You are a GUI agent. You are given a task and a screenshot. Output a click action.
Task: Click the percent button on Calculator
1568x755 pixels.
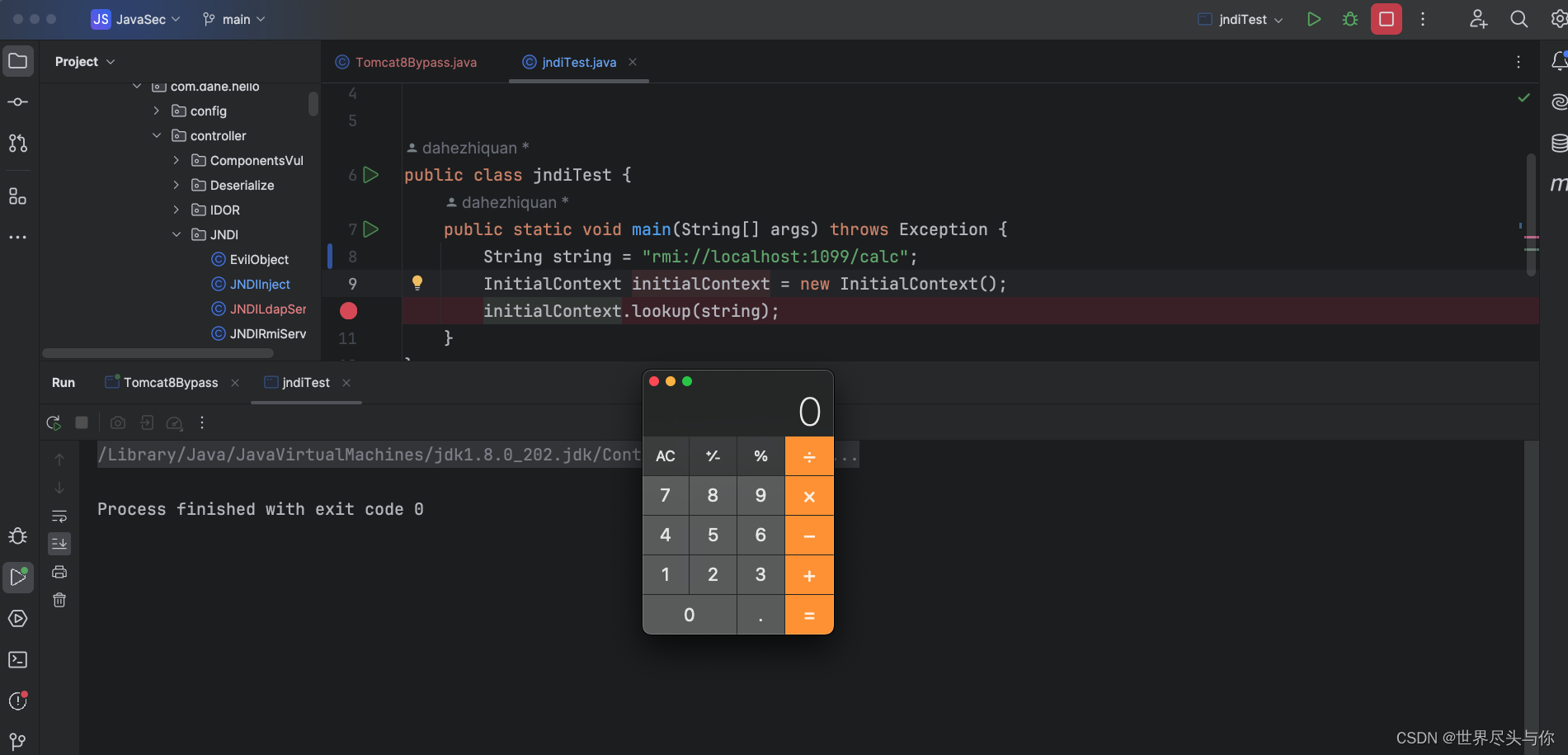pos(761,456)
